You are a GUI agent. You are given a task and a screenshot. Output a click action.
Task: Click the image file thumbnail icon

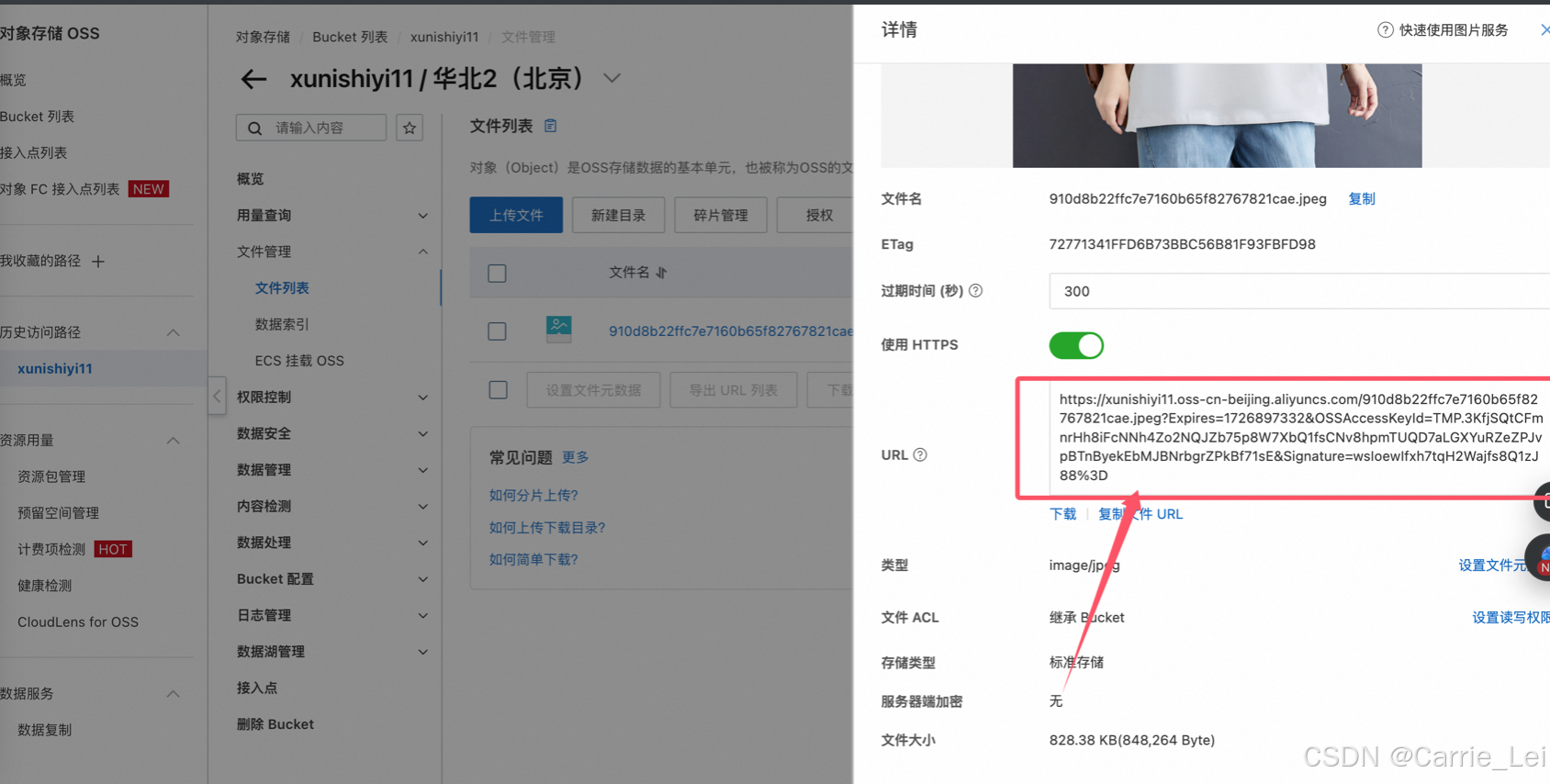tap(558, 329)
